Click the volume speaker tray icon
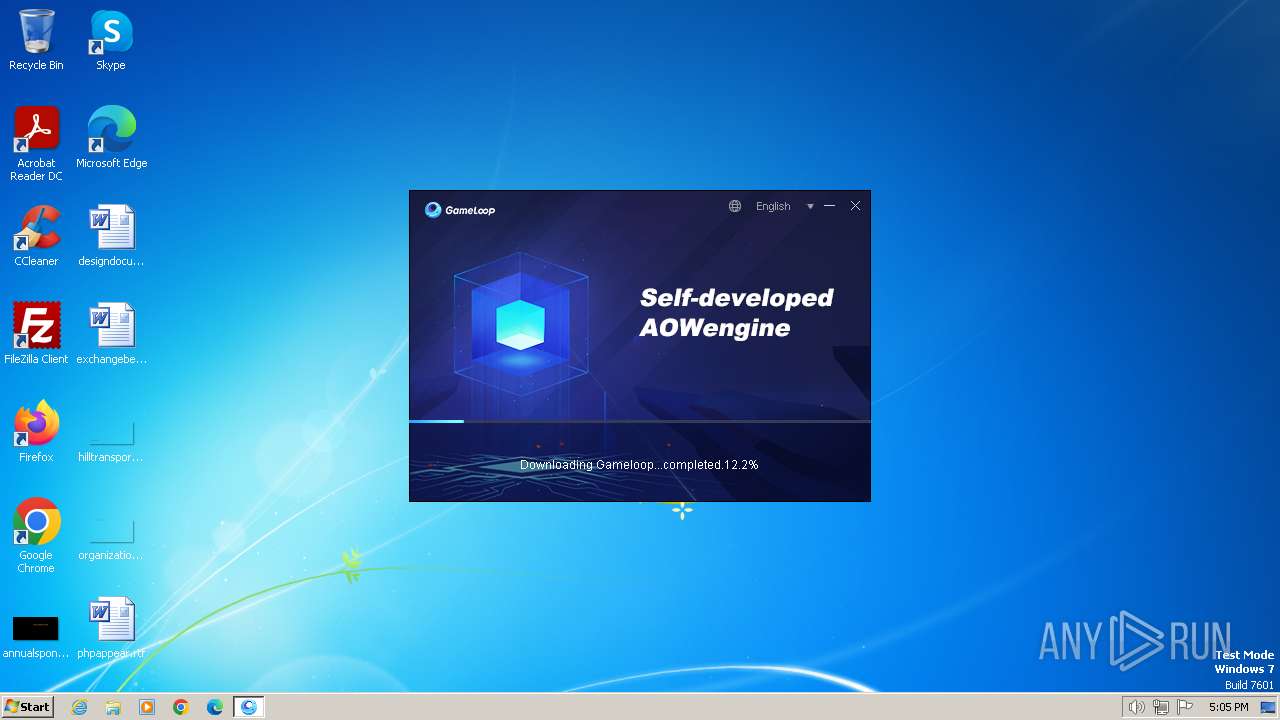The image size is (1280, 720). (1136, 707)
